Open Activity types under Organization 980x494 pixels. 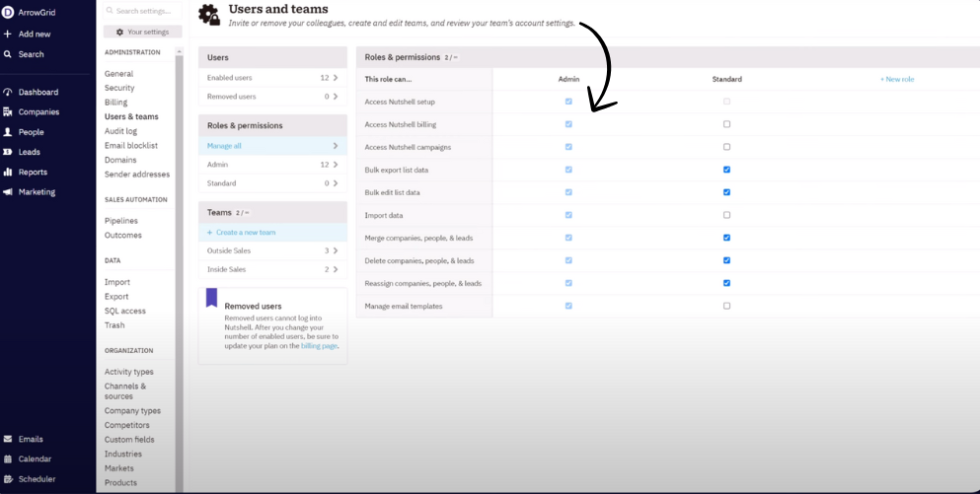point(129,372)
